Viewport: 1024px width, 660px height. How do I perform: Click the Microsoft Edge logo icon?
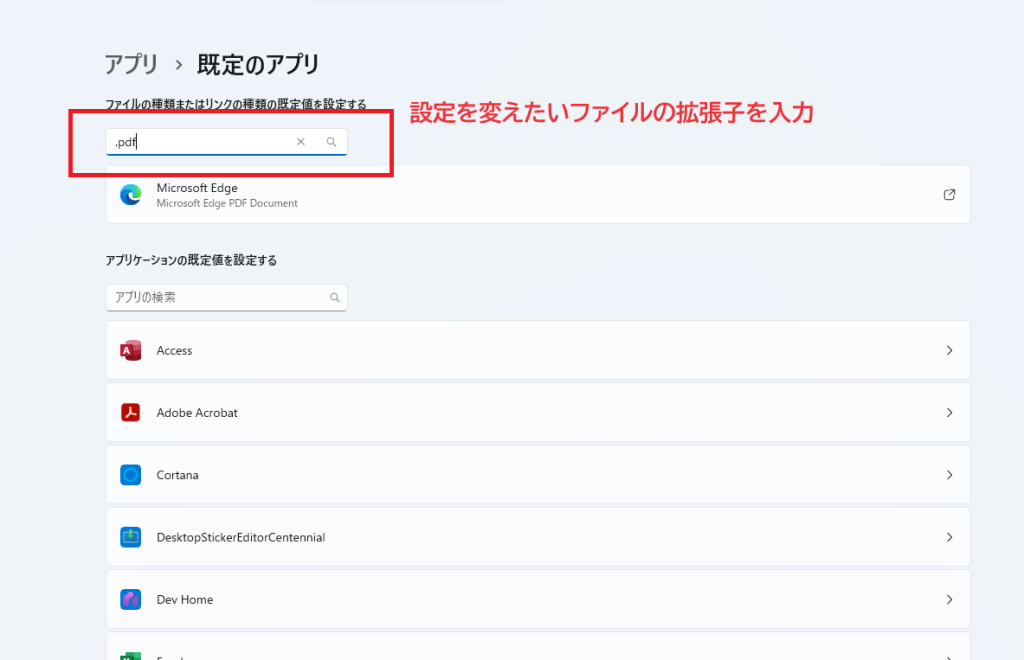[x=131, y=195]
